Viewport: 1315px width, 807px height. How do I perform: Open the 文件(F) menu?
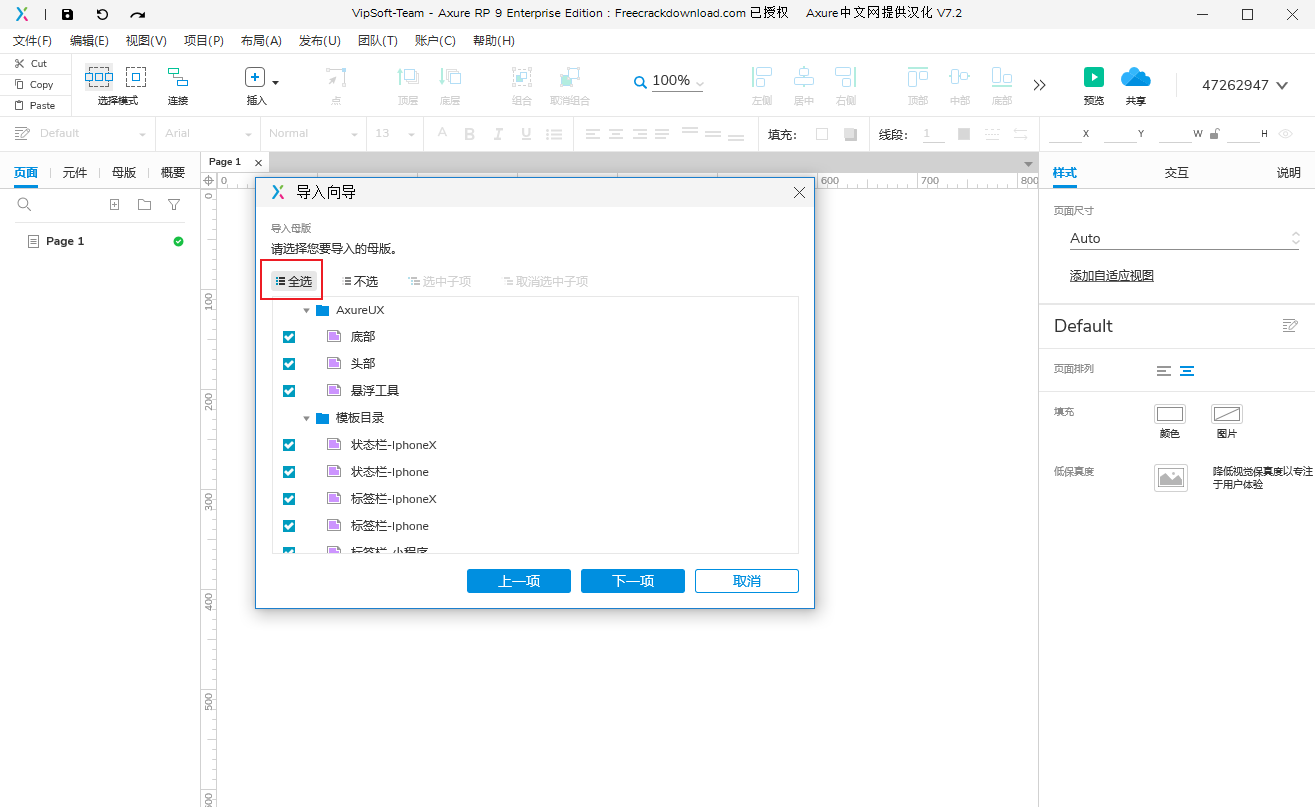(33, 41)
